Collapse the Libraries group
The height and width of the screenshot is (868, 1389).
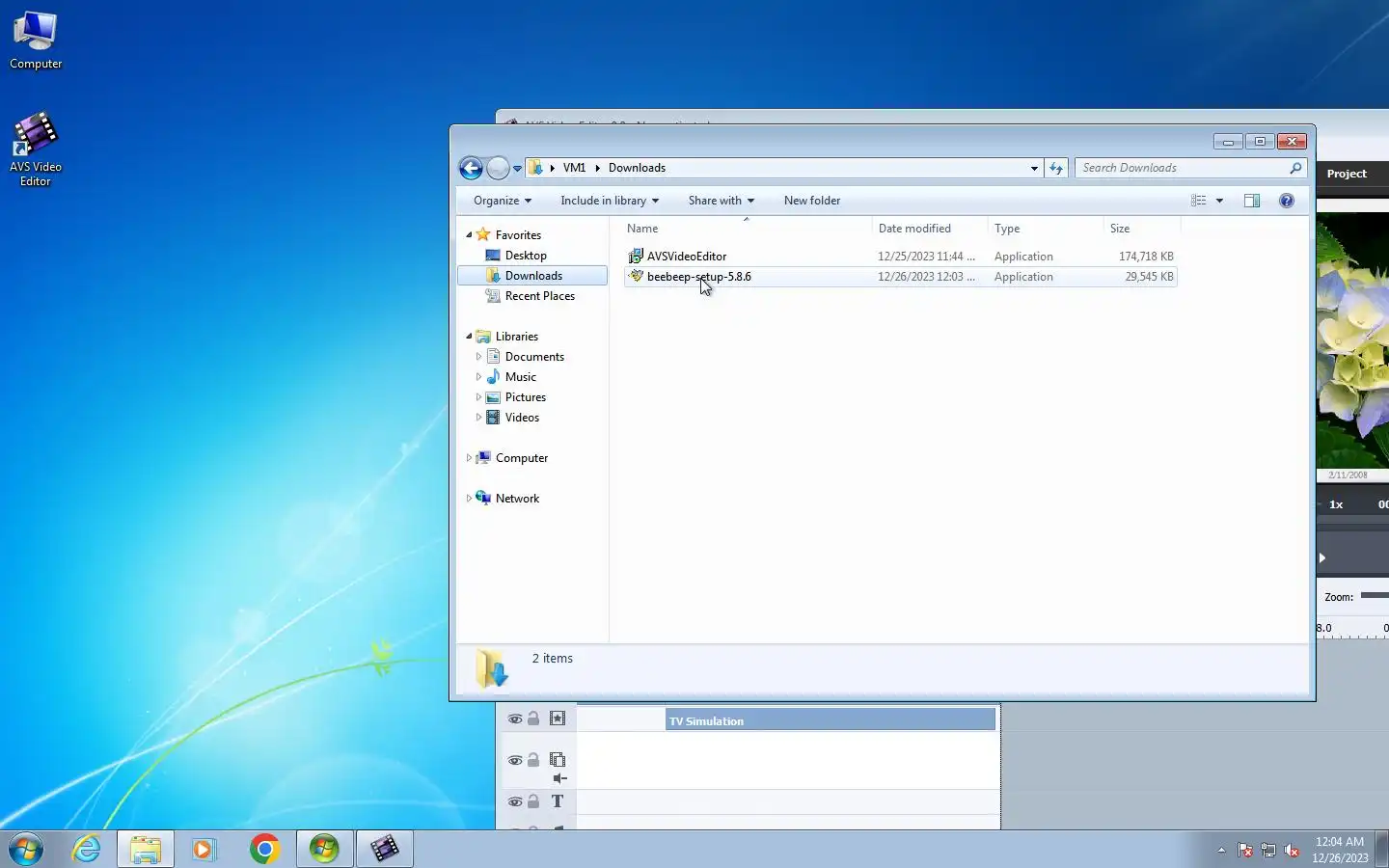tap(470, 337)
